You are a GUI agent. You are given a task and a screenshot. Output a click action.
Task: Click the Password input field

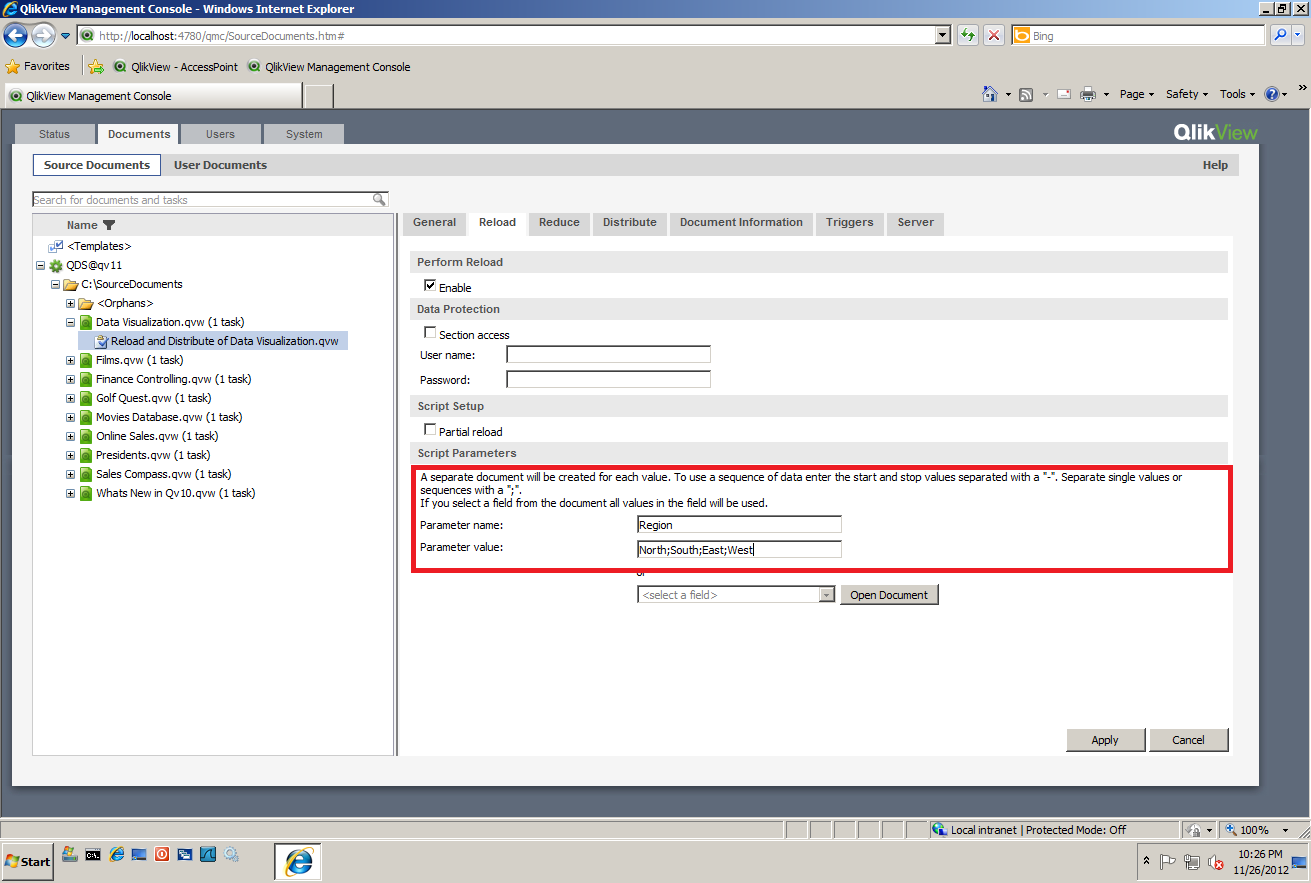[x=608, y=380]
